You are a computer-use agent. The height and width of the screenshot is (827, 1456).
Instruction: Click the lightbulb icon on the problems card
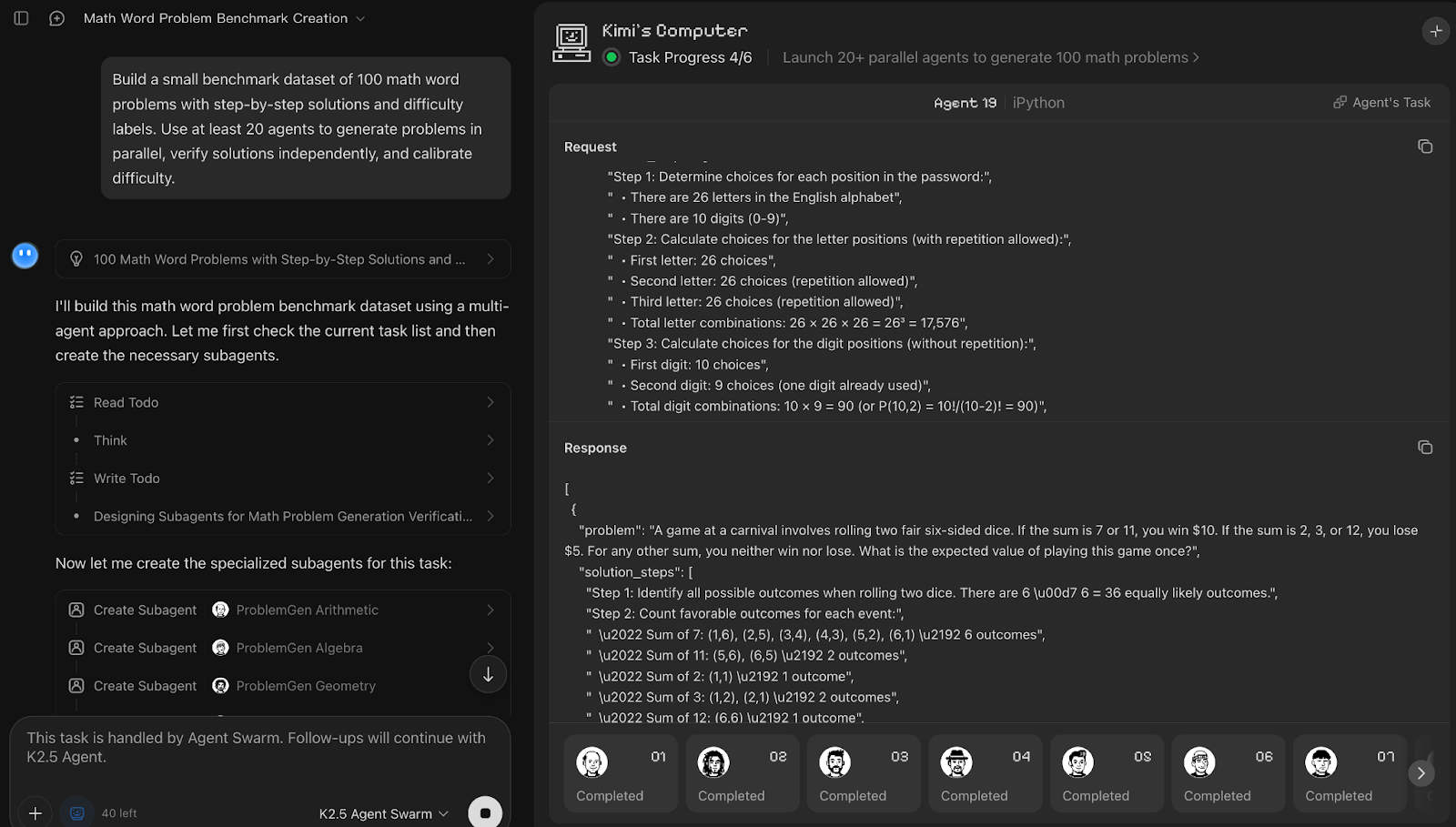[x=77, y=259]
